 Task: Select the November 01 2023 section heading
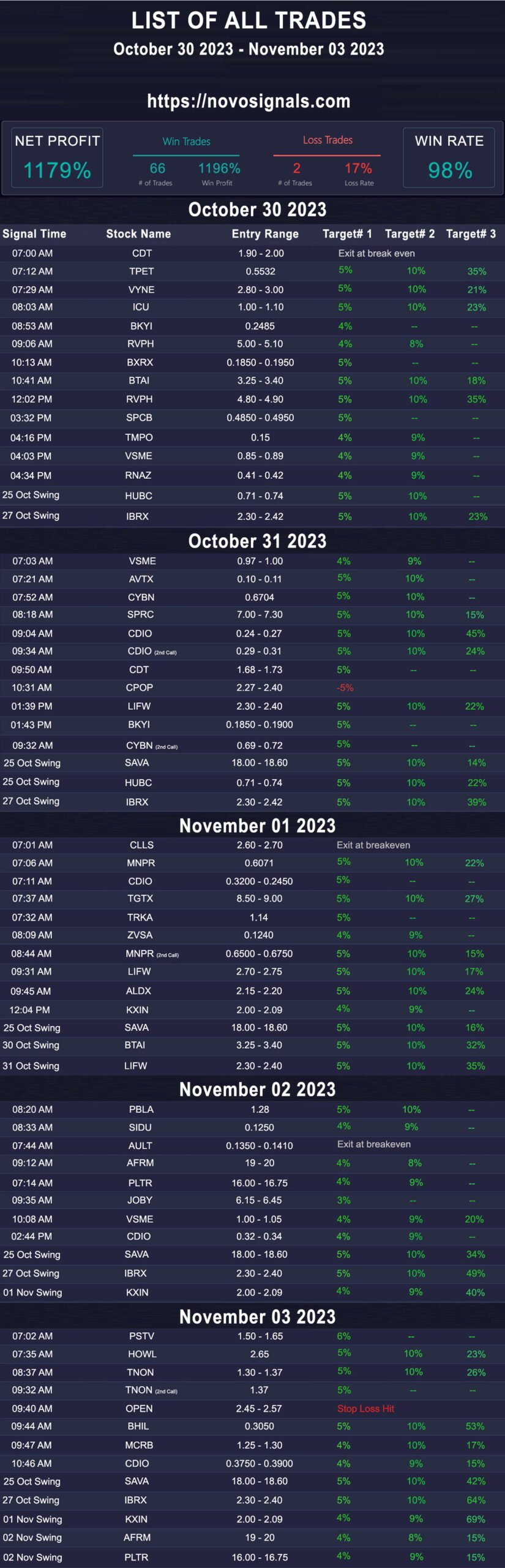257,826
